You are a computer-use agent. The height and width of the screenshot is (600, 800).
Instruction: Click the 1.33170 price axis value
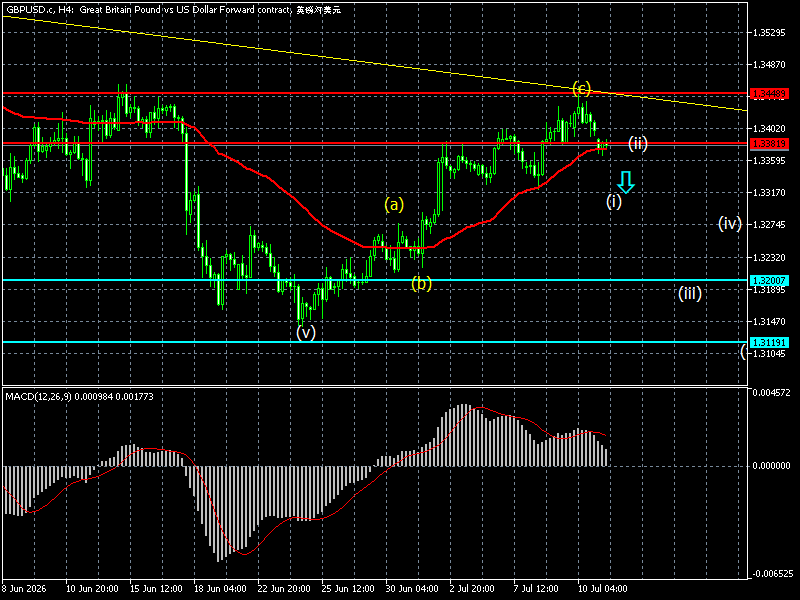[x=769, y=193]
